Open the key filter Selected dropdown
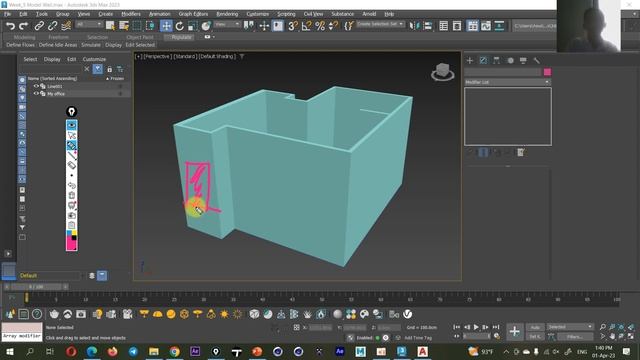This screenshot has height=360, width=640. [569, 327]
